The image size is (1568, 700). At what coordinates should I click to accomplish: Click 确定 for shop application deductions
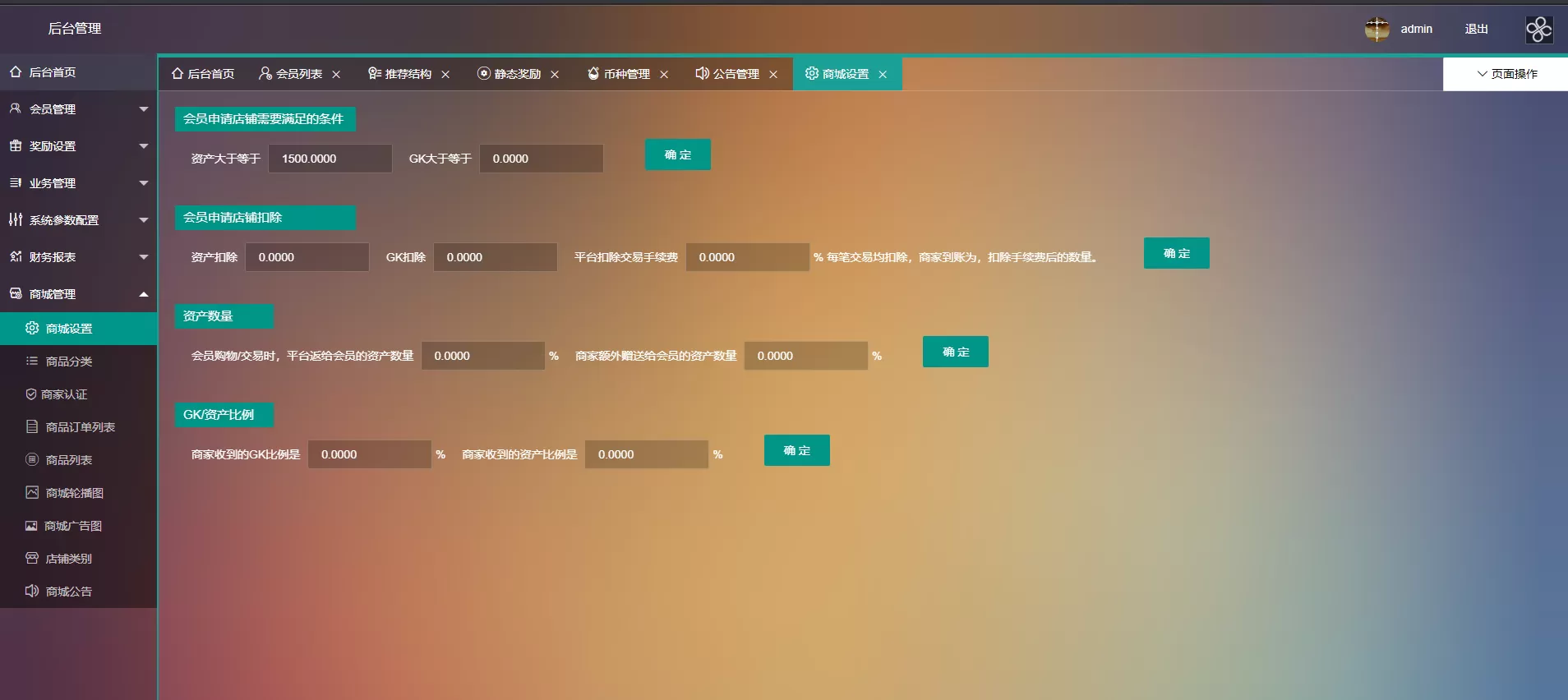(1177, 253)
